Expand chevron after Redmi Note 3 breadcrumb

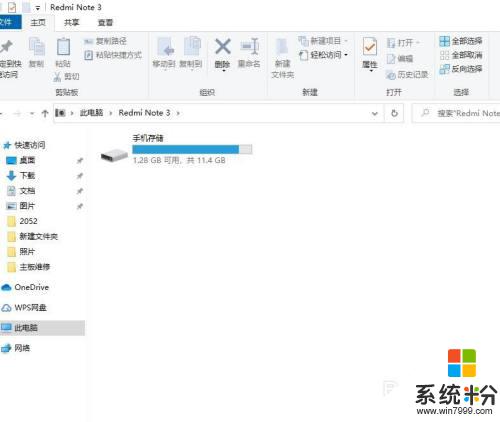coord(178,113)
